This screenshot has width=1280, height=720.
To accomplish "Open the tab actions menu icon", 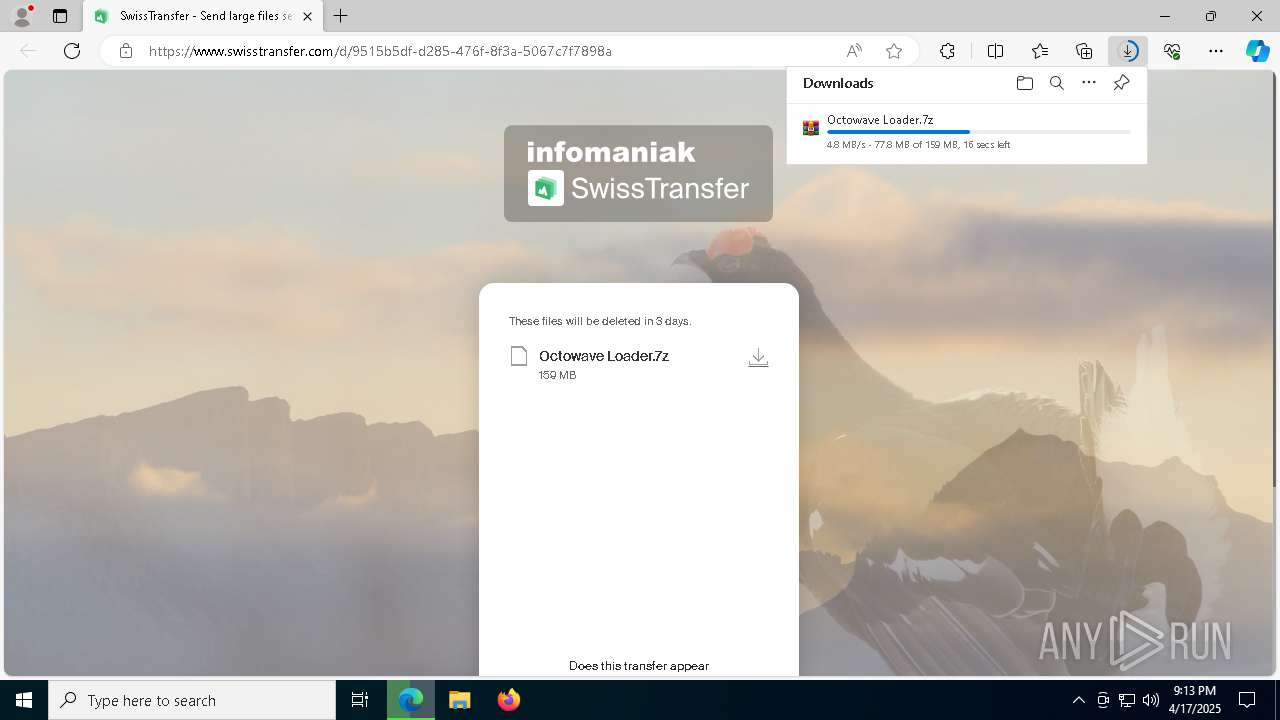I will click(60, 16).
